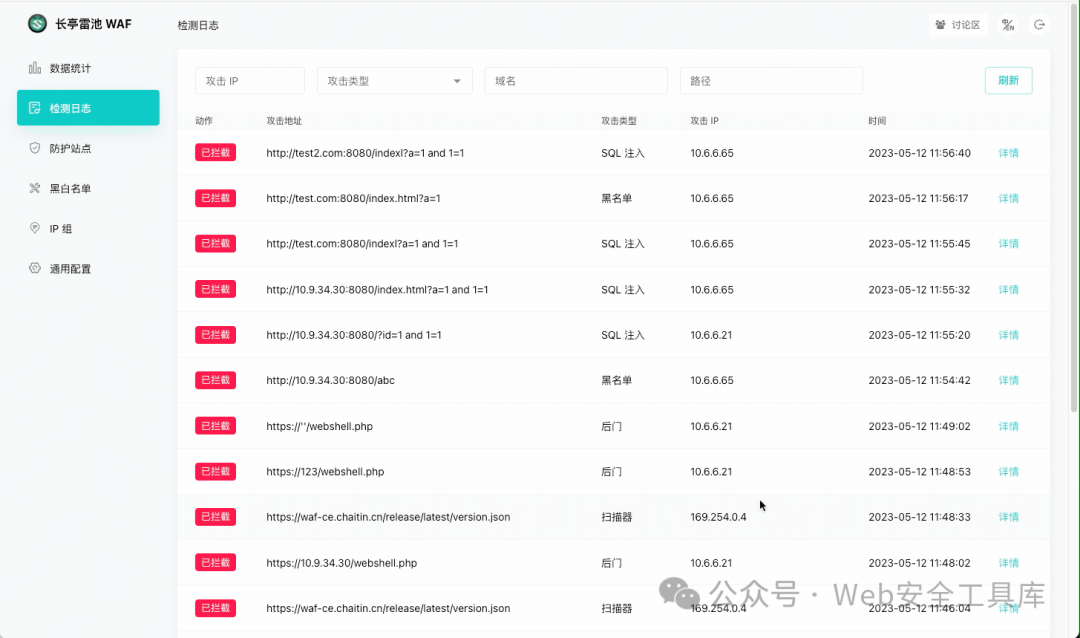Focus the 域名 filter field

coord(576,81)
